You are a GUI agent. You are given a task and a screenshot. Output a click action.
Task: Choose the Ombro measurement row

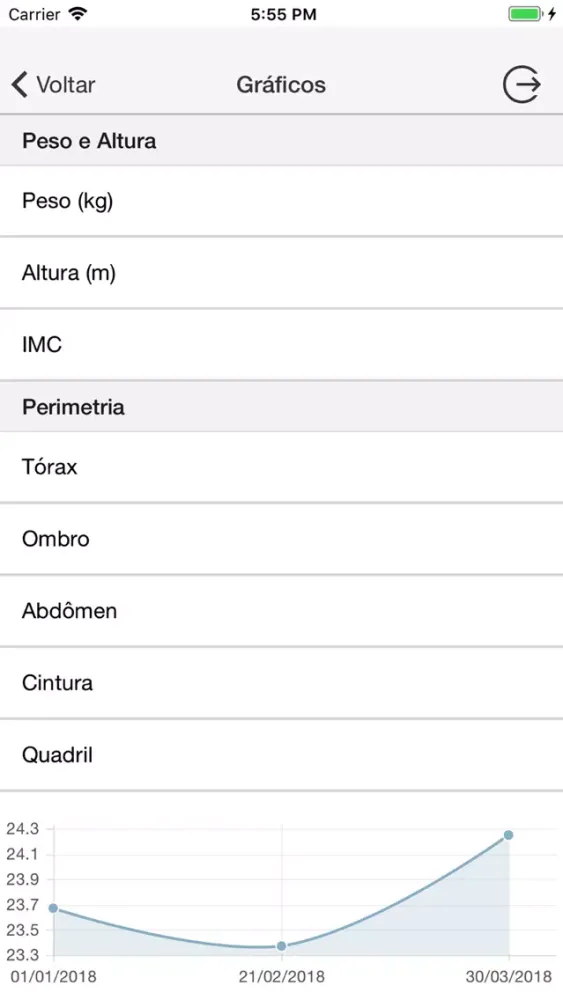(281, 539)
